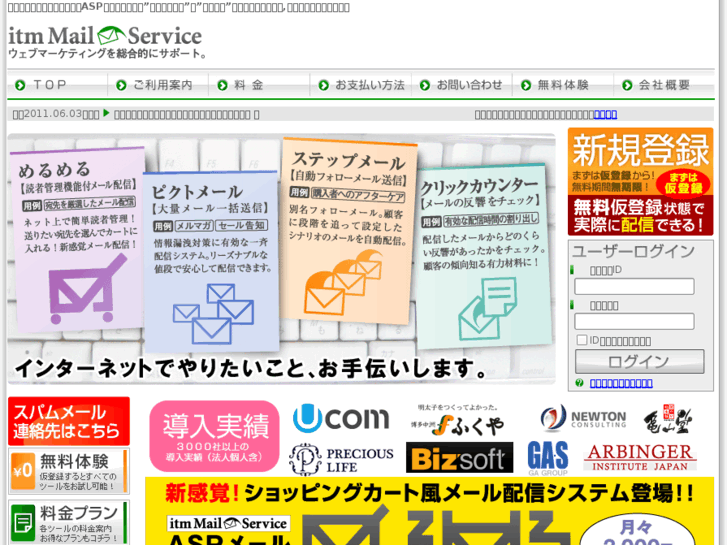The height and width of the screenshot is (545, 727).
Task: Open the TOP navigation menu item
Action: (57, 85)
